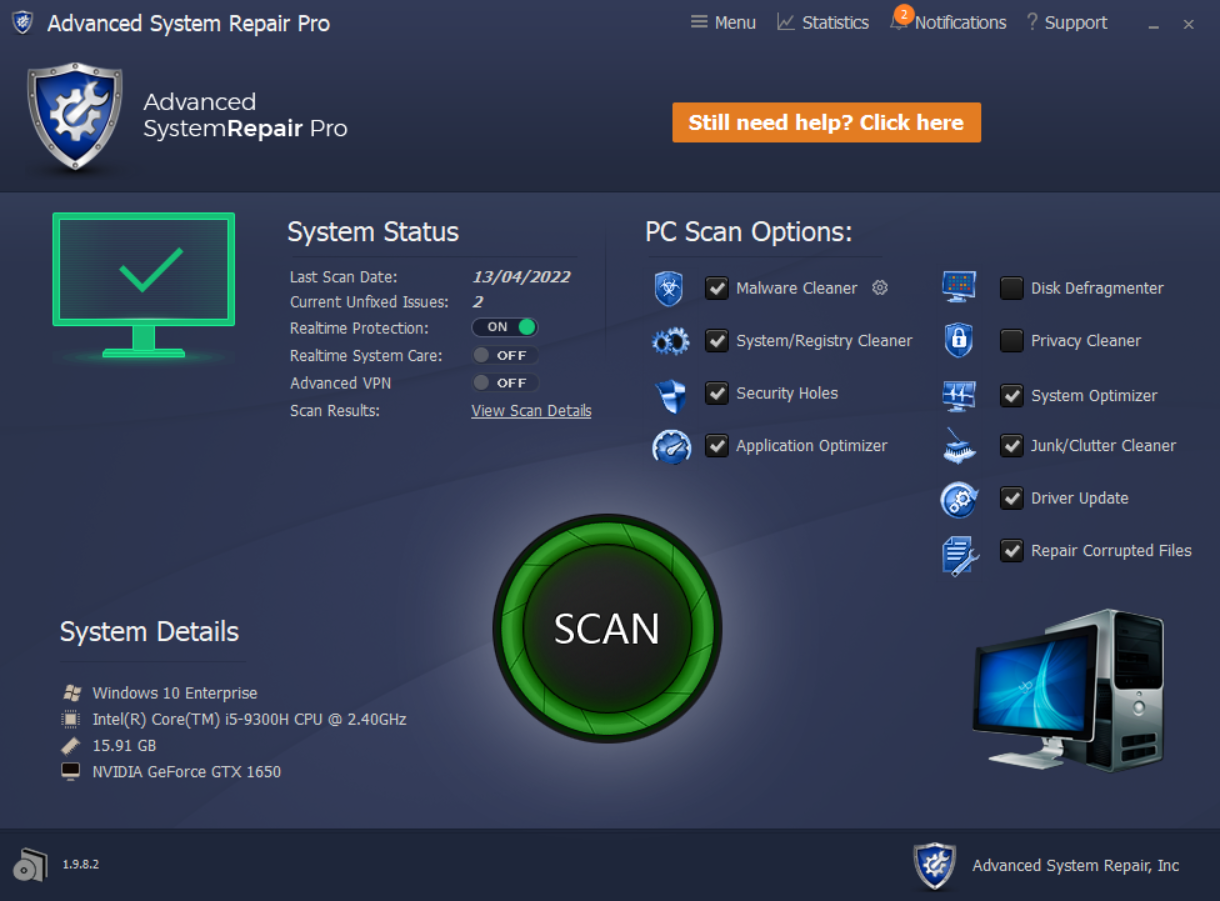Screen dimensions: 1220x901
Task: Click the version number 1.9.8.2
Action: click(81, 864)
